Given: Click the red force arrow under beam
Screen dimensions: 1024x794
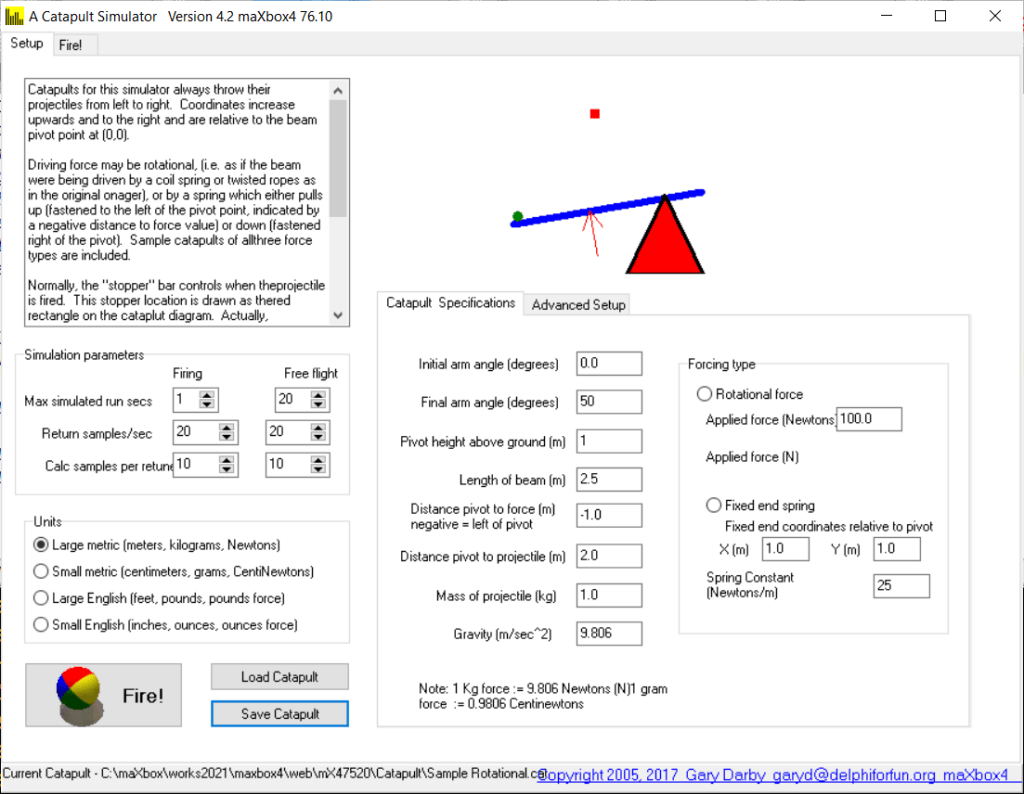Looking at the screenshot, I should pos(595,232).
